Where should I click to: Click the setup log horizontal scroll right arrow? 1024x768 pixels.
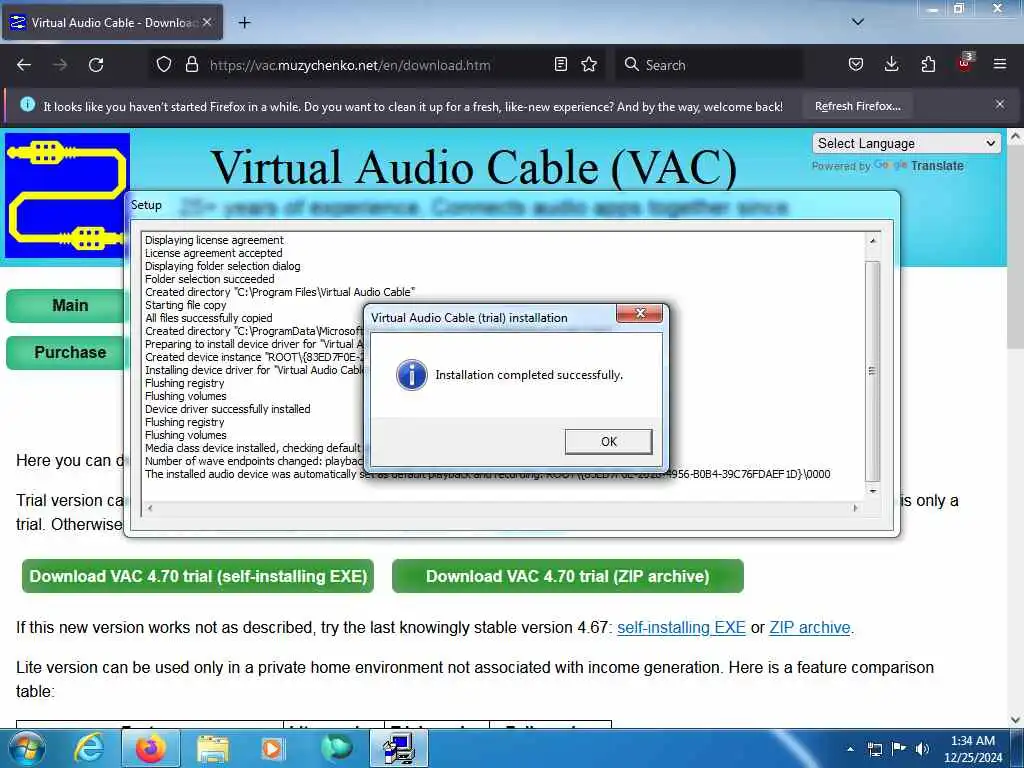click(x=856, y=508)
